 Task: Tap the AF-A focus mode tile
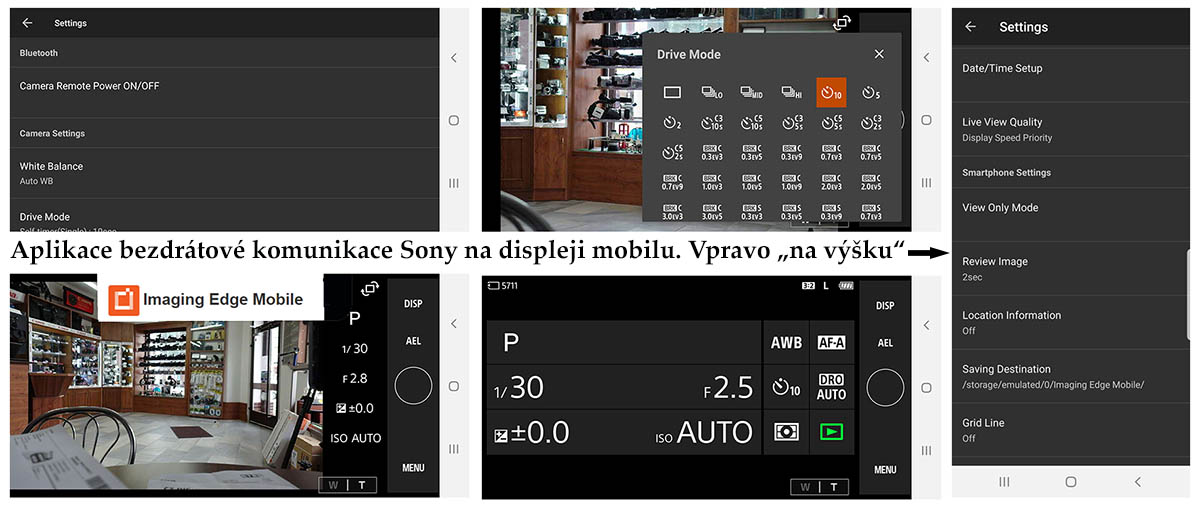(831, 342)
